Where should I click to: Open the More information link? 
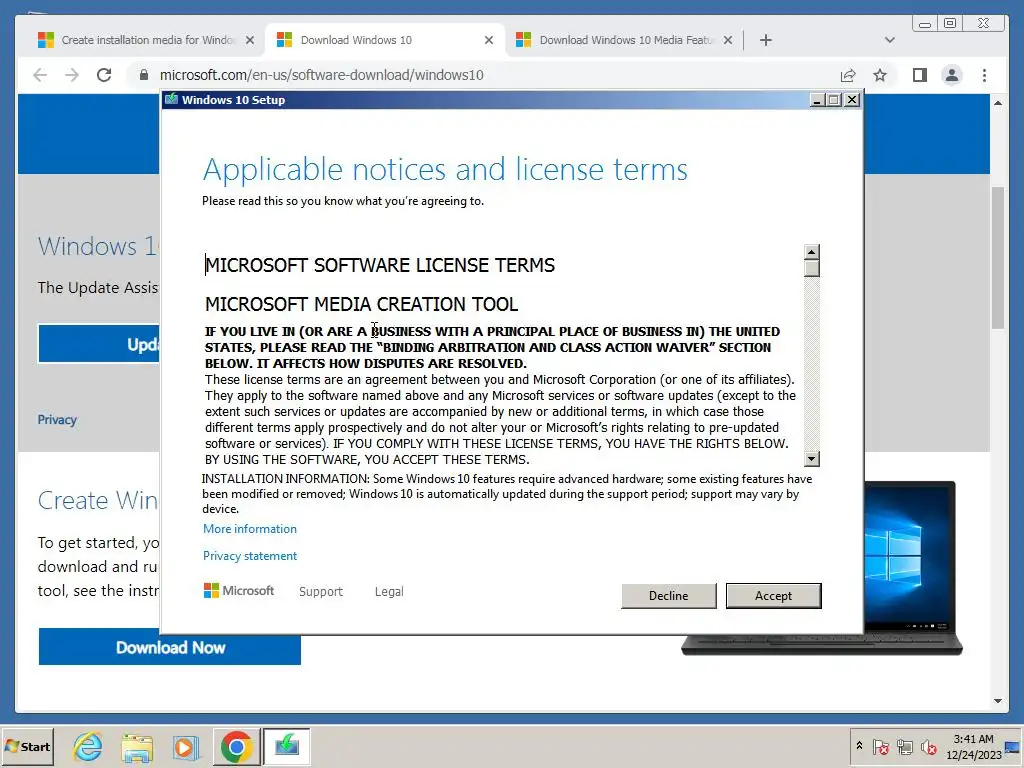(x=249, y=529)
